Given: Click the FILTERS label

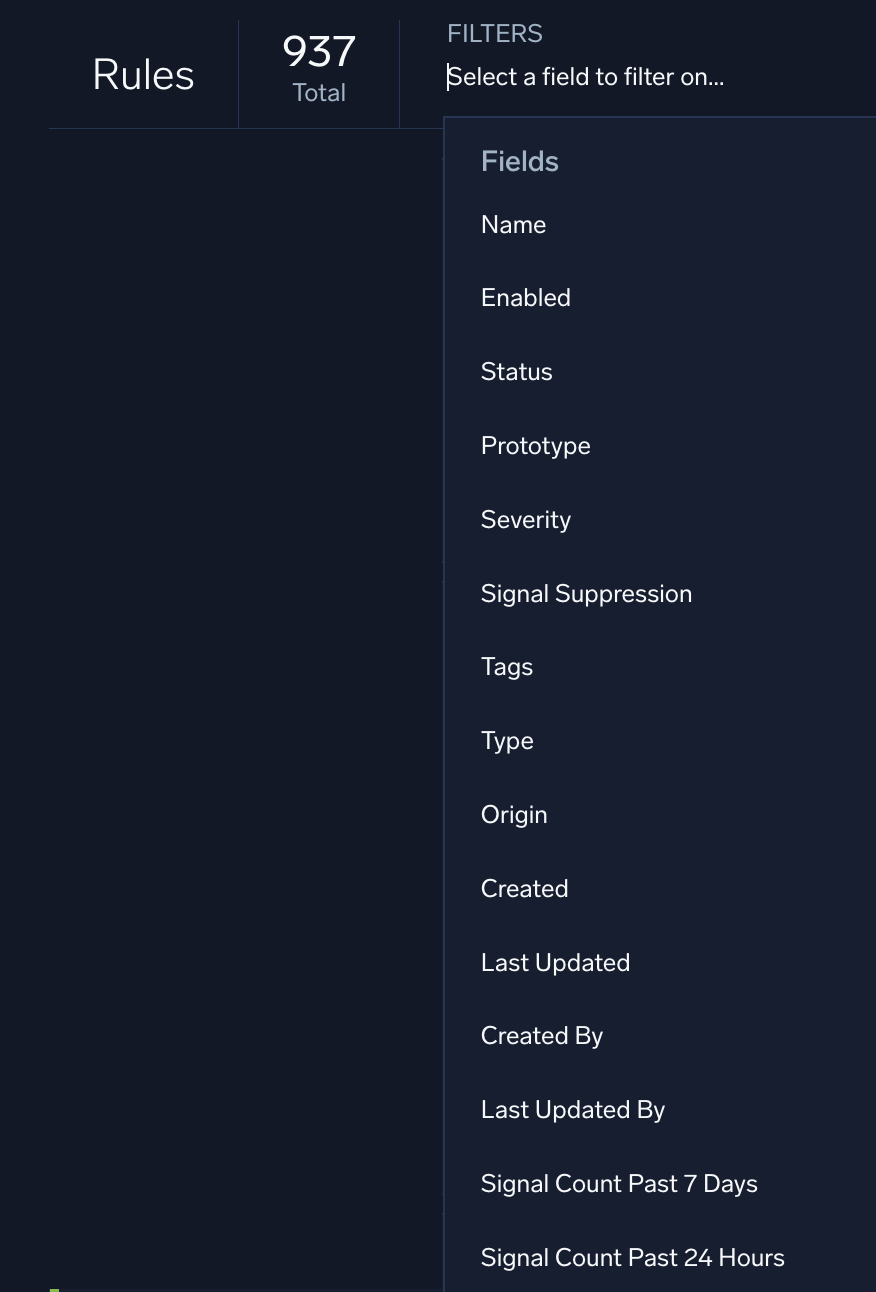Looking at the screenshot, I should (495, 34).
